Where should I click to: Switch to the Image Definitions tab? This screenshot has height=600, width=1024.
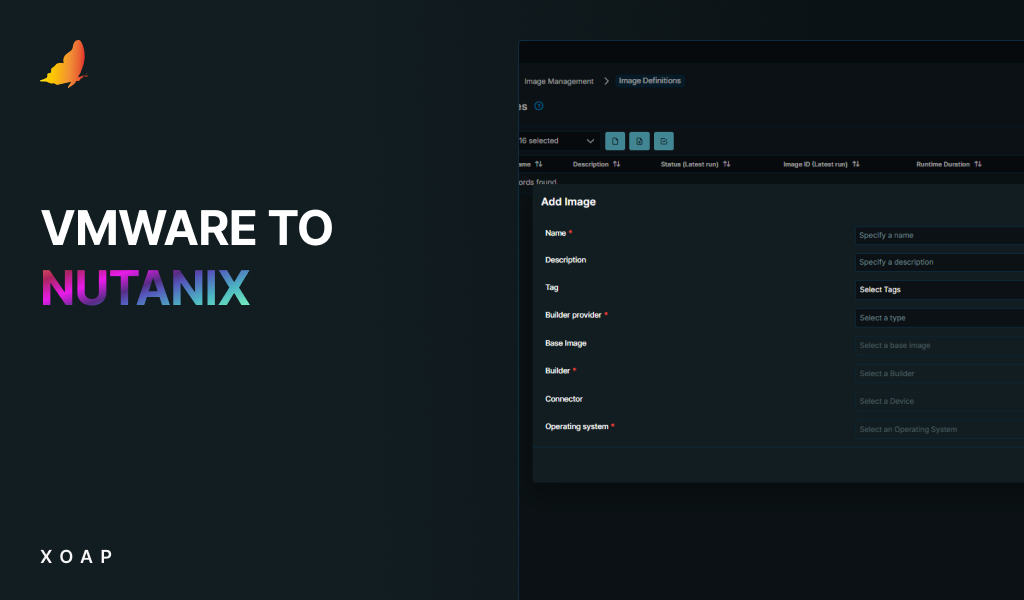648,81
